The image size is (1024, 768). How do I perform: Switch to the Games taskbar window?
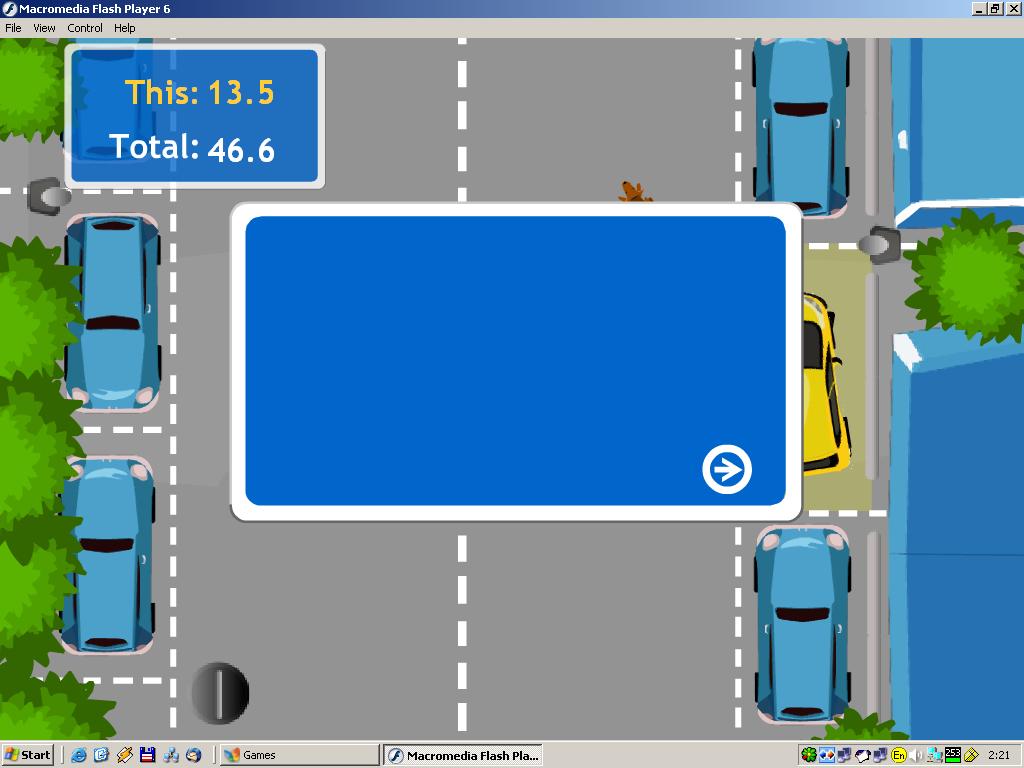(299, 755)
